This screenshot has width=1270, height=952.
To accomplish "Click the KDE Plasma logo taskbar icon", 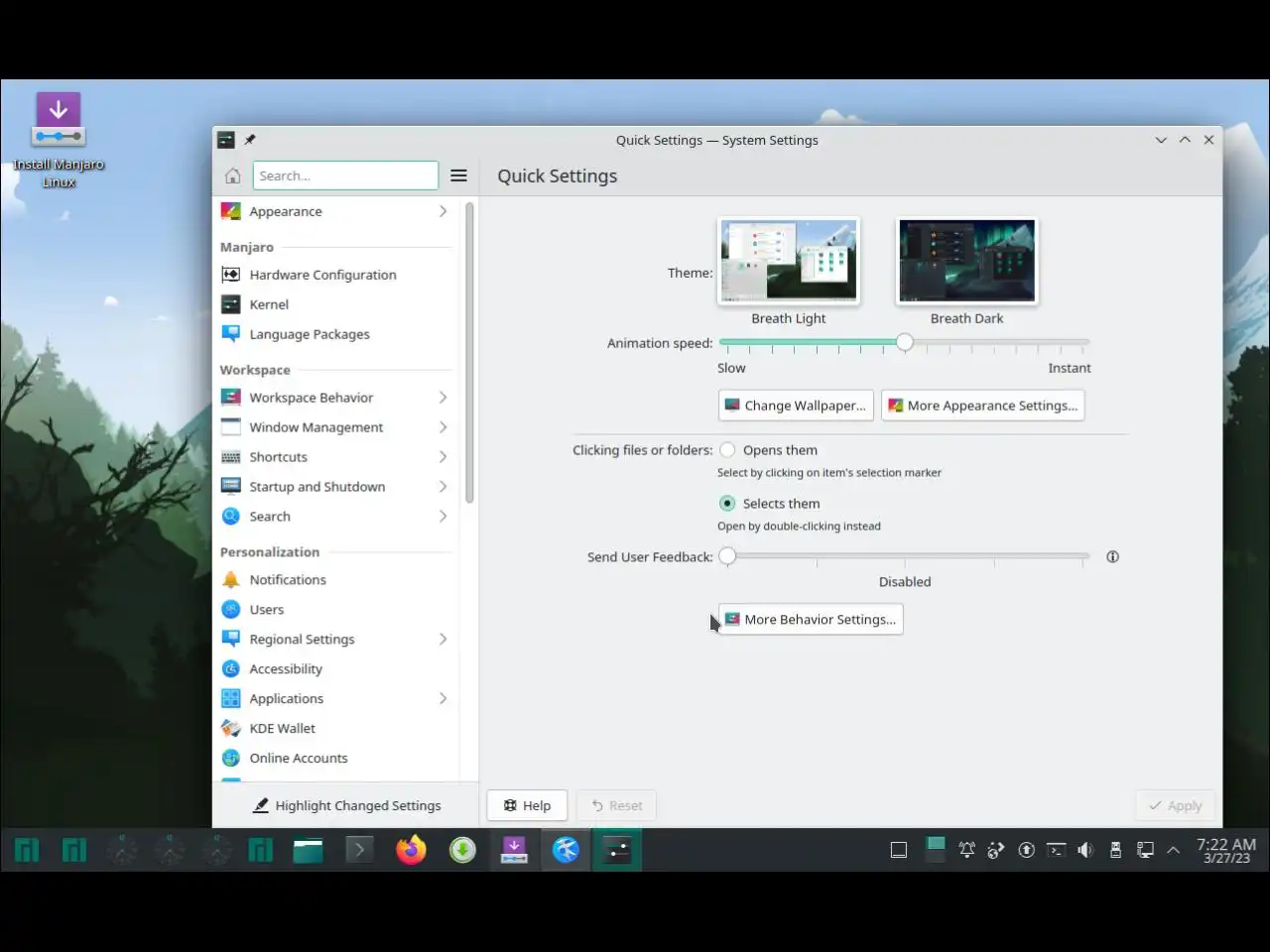I will 566,850.
